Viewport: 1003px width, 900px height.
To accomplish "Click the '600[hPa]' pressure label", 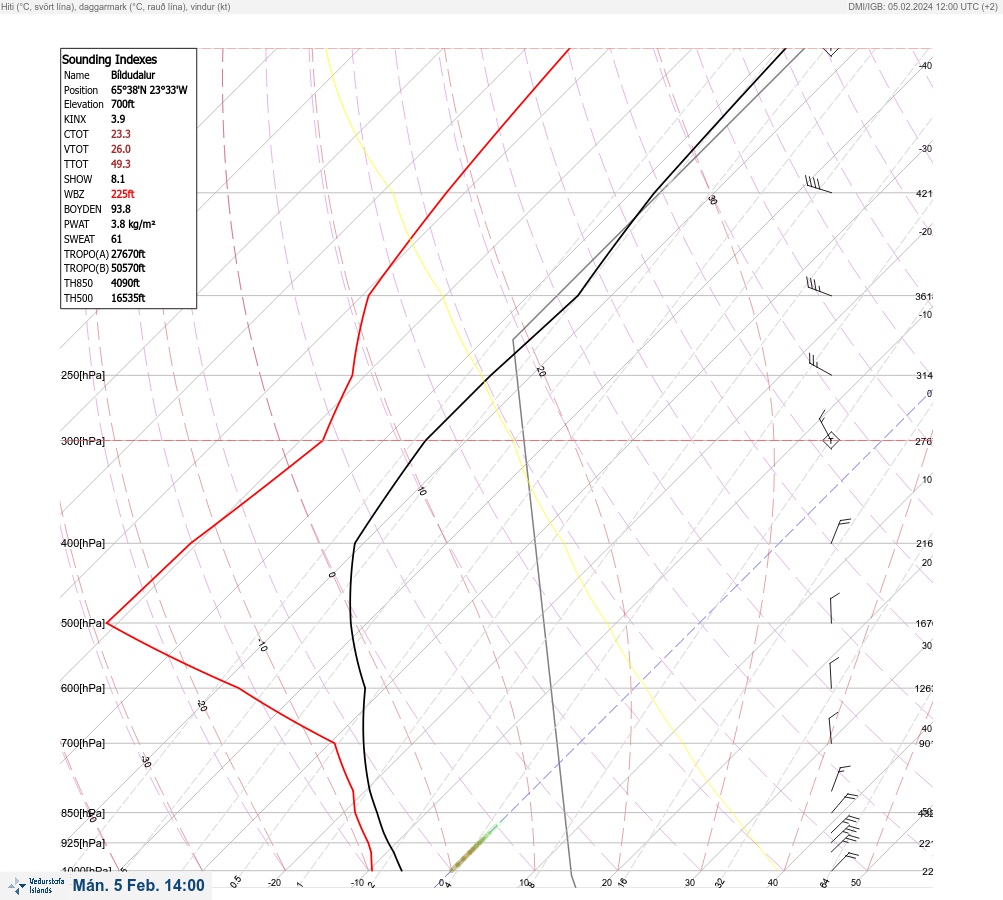I will tap(83, 688).
